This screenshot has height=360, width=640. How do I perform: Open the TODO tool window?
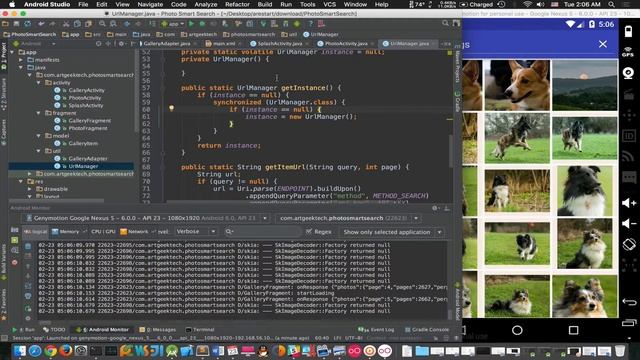coord(54,329)
